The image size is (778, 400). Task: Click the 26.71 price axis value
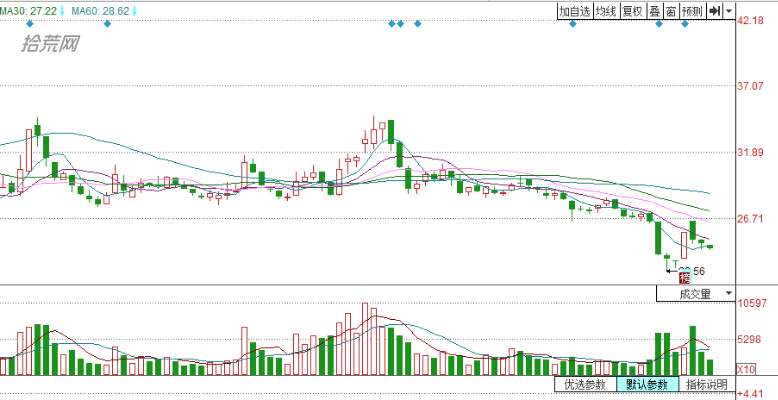coord(751,218)
